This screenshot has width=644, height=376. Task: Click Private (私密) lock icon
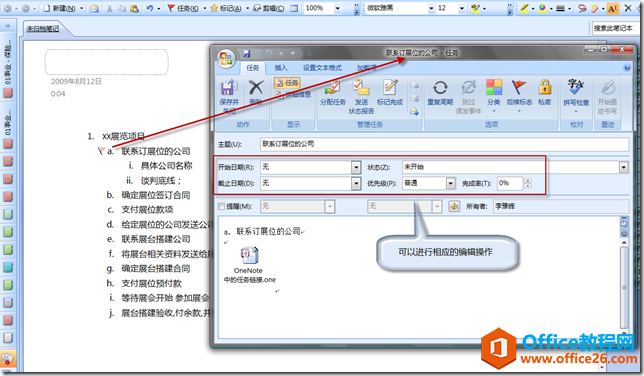click(x=545, y=87)
